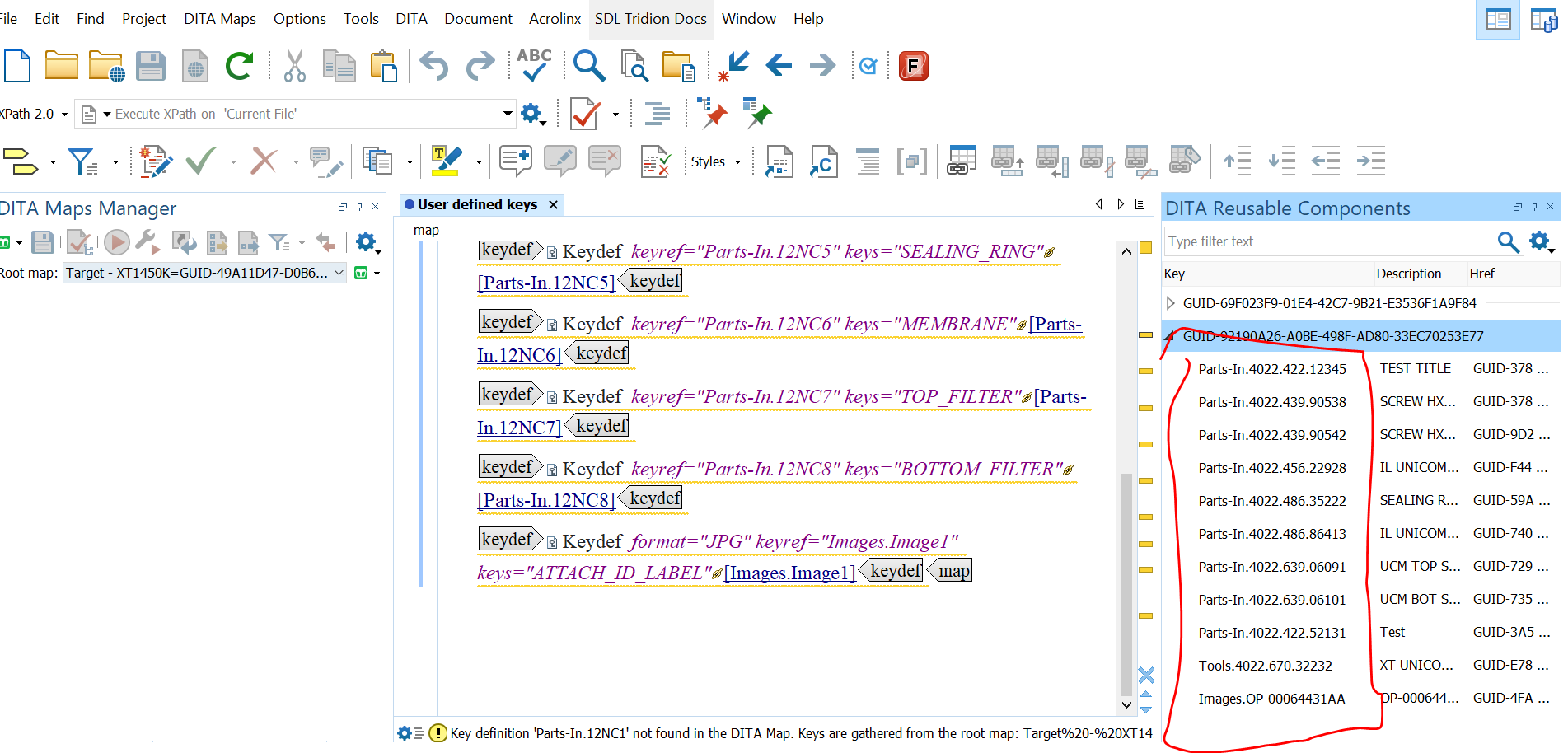Apply highlight with the marker icon

[446, 161]
